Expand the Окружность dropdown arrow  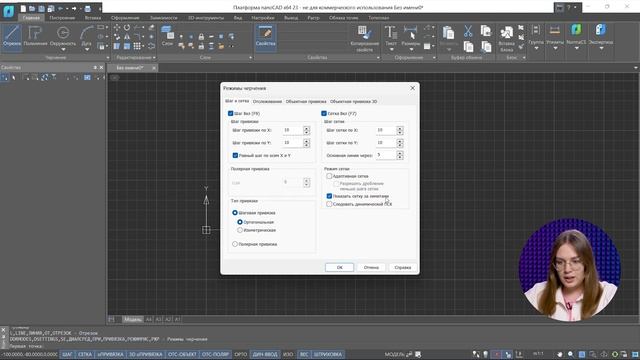click(63, 50)
